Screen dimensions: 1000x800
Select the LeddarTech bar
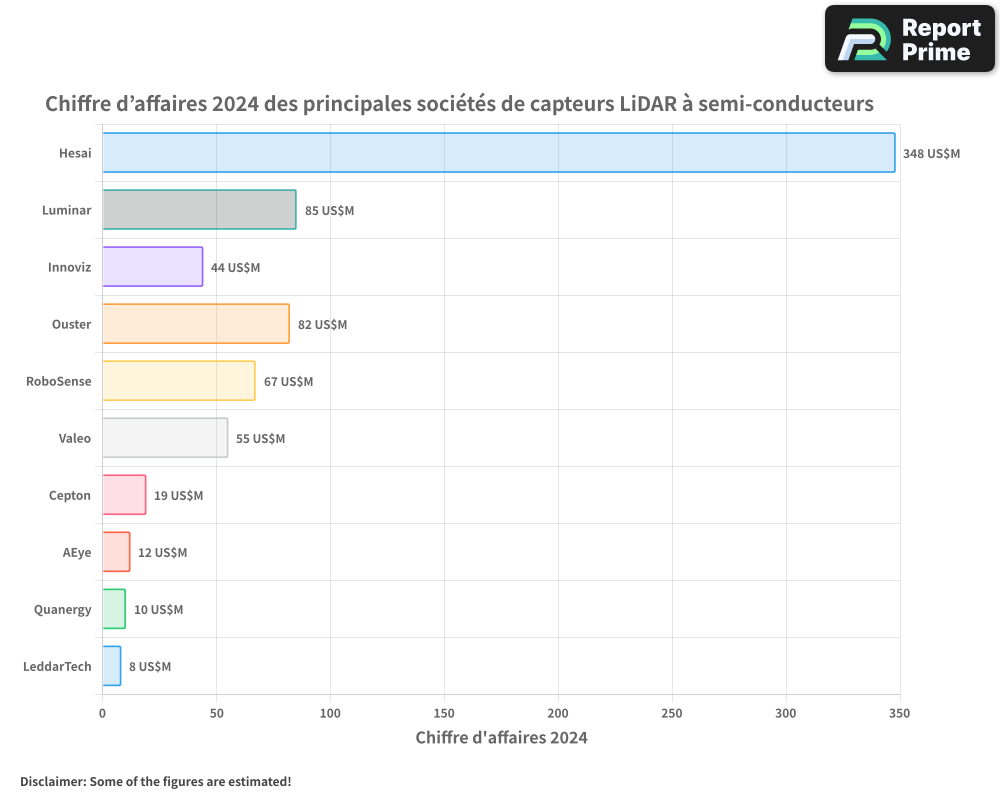tap(111, 666)
